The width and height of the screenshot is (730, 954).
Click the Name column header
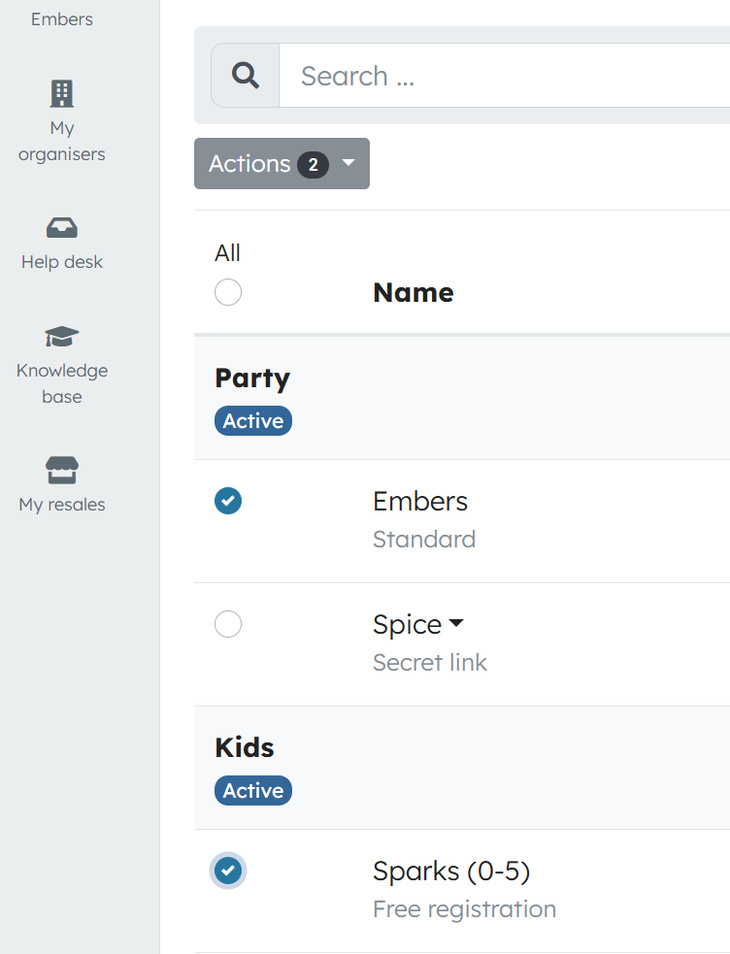[x=413, y=292]
